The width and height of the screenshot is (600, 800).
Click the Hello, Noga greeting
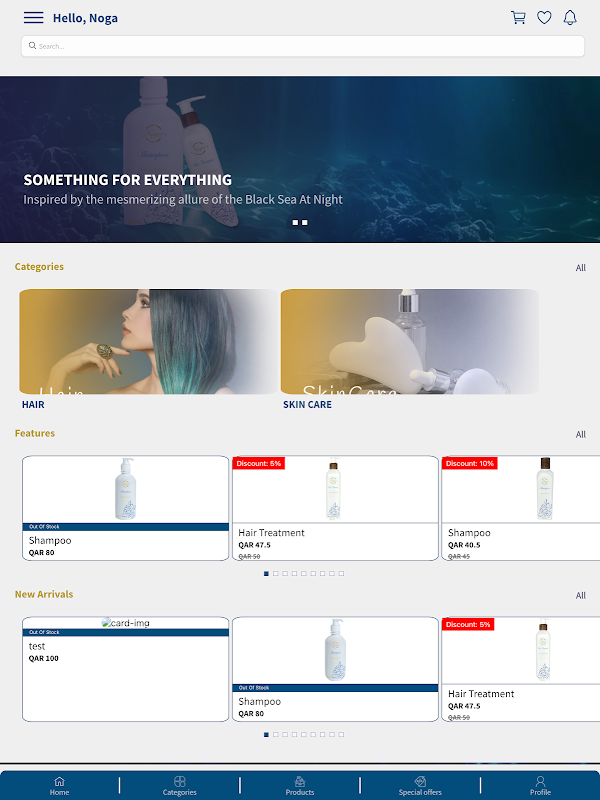click(x=85, y=18)
